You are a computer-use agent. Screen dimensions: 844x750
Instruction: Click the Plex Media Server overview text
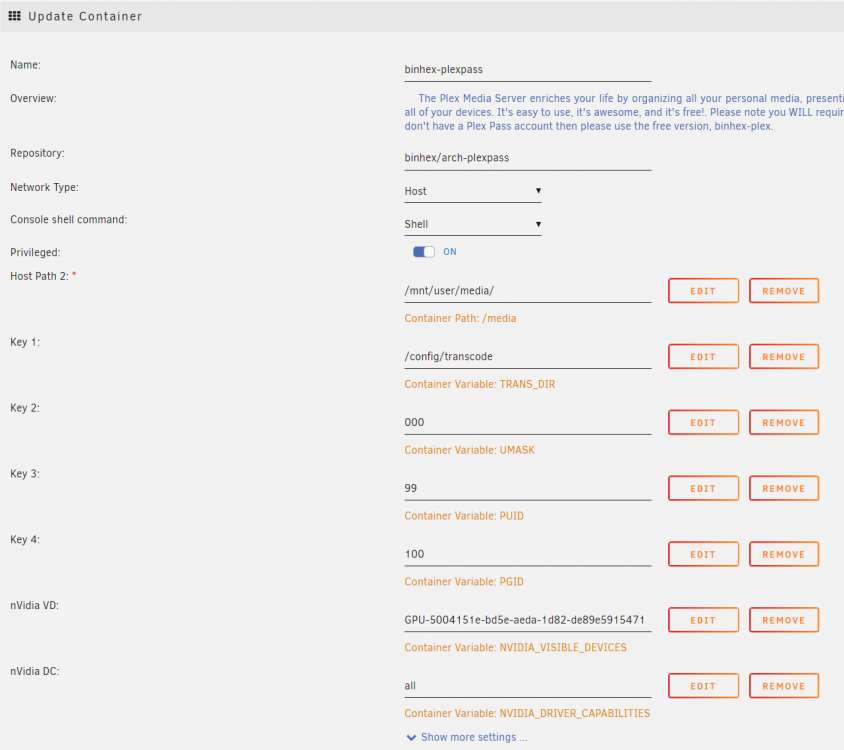pyautogui.click(x=624, y=112)
